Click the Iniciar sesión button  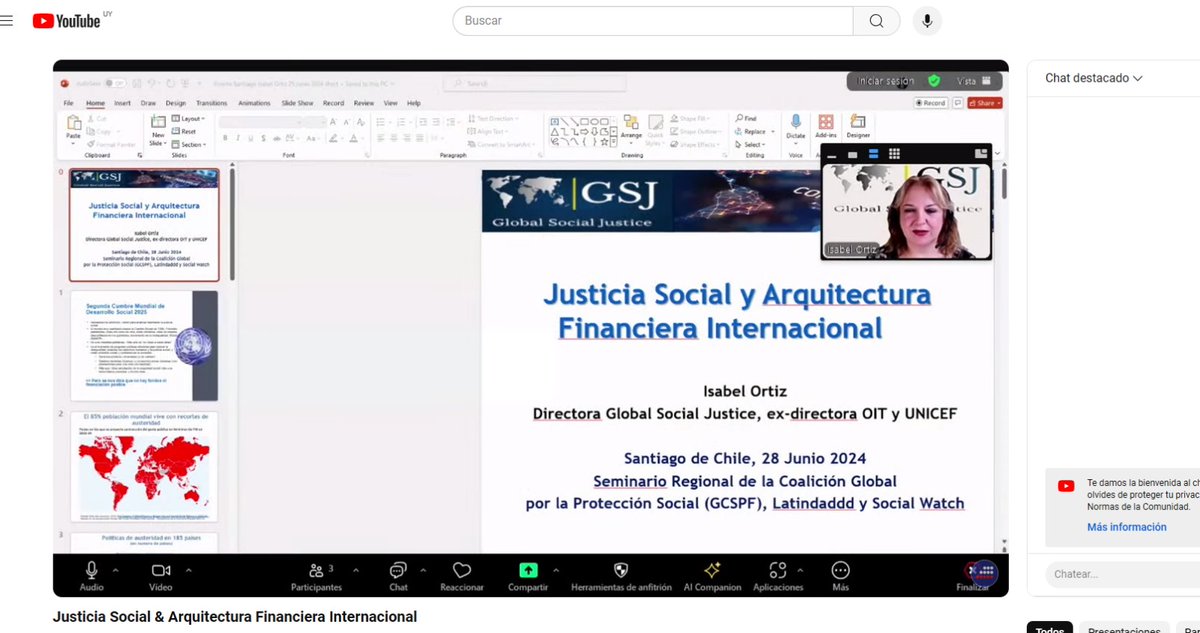pos(885,81)
